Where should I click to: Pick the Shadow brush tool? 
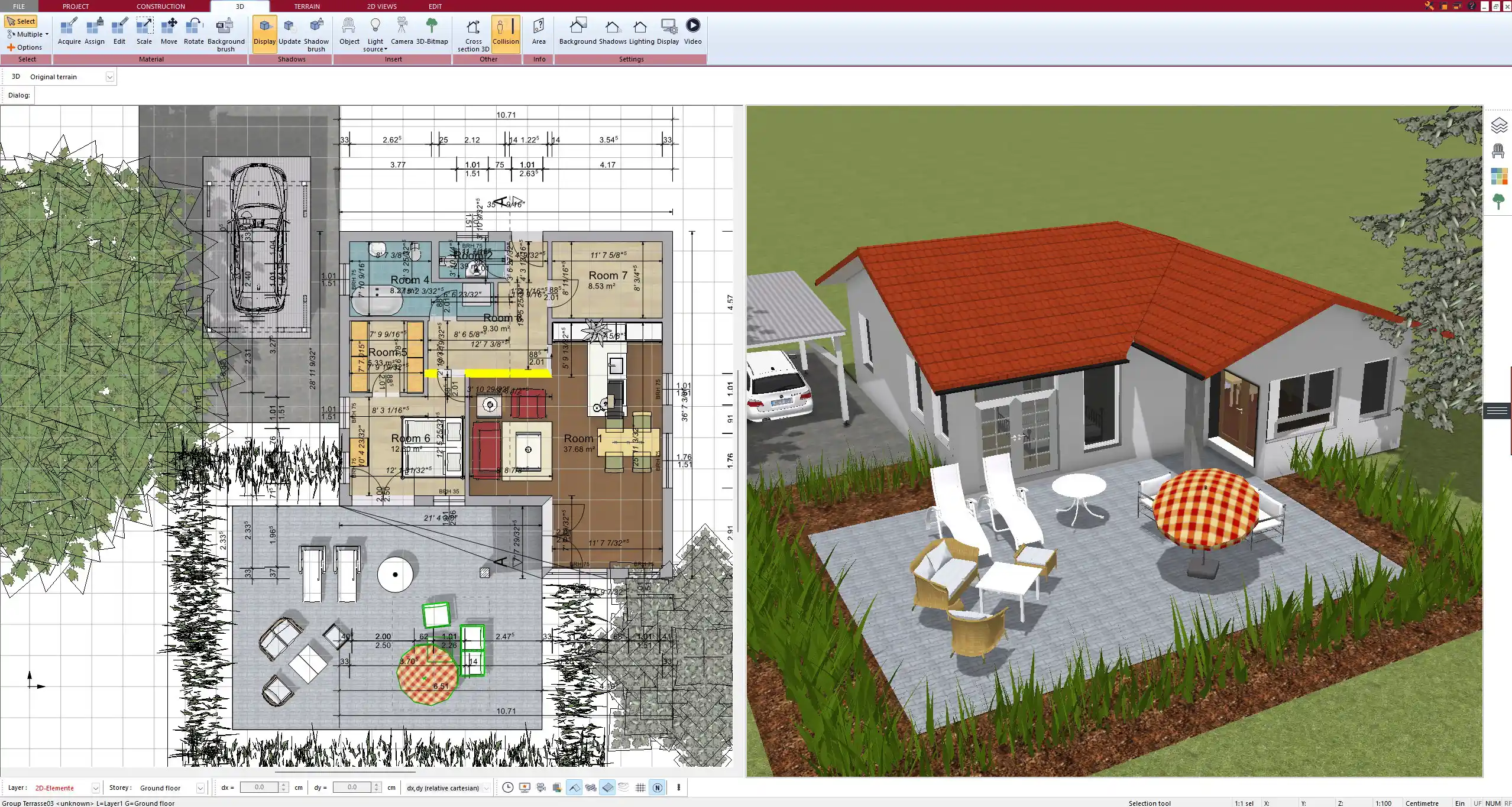[316, 35]
